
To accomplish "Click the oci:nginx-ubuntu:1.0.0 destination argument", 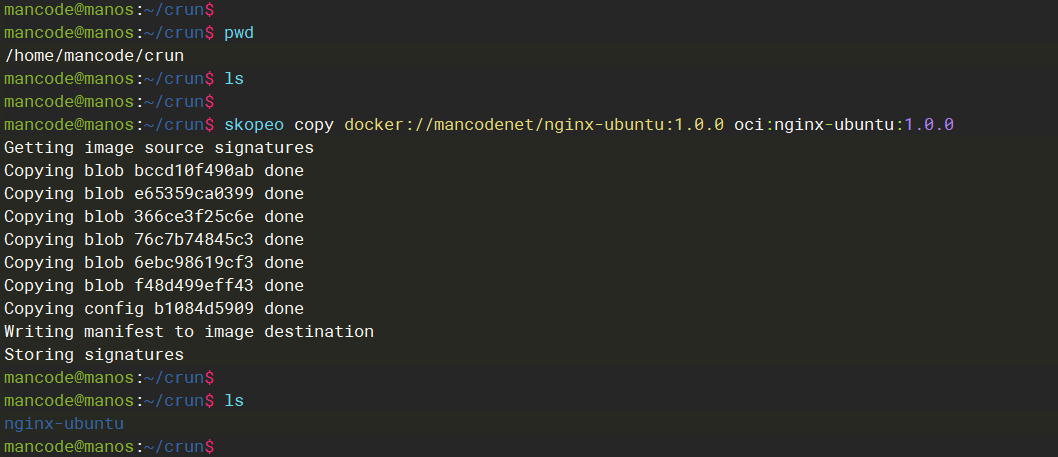I will point(844,125).
